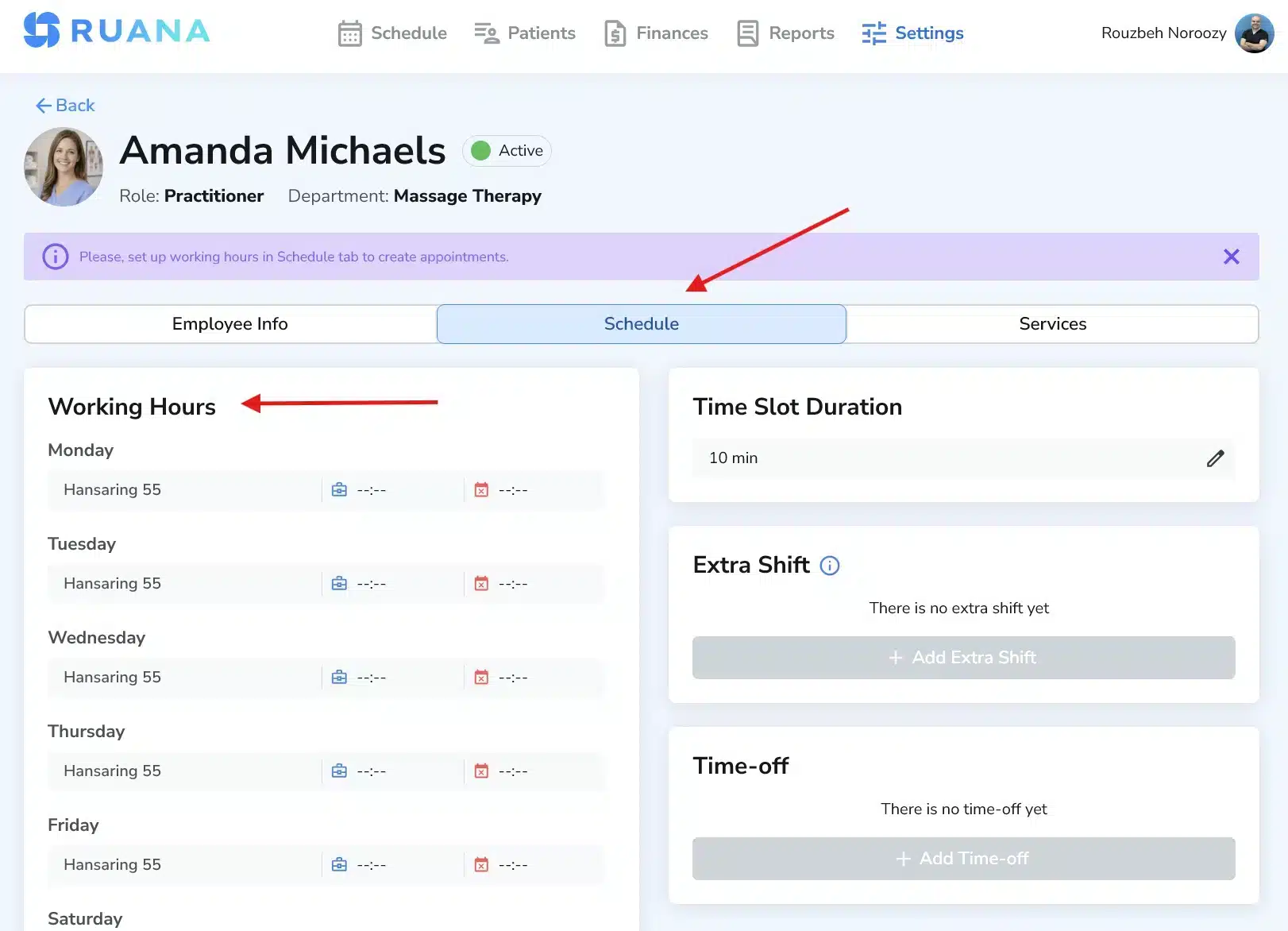Click the briefcase start-time icon for Monday
The width and height of the screenshot is (1288, 931).
339,489
